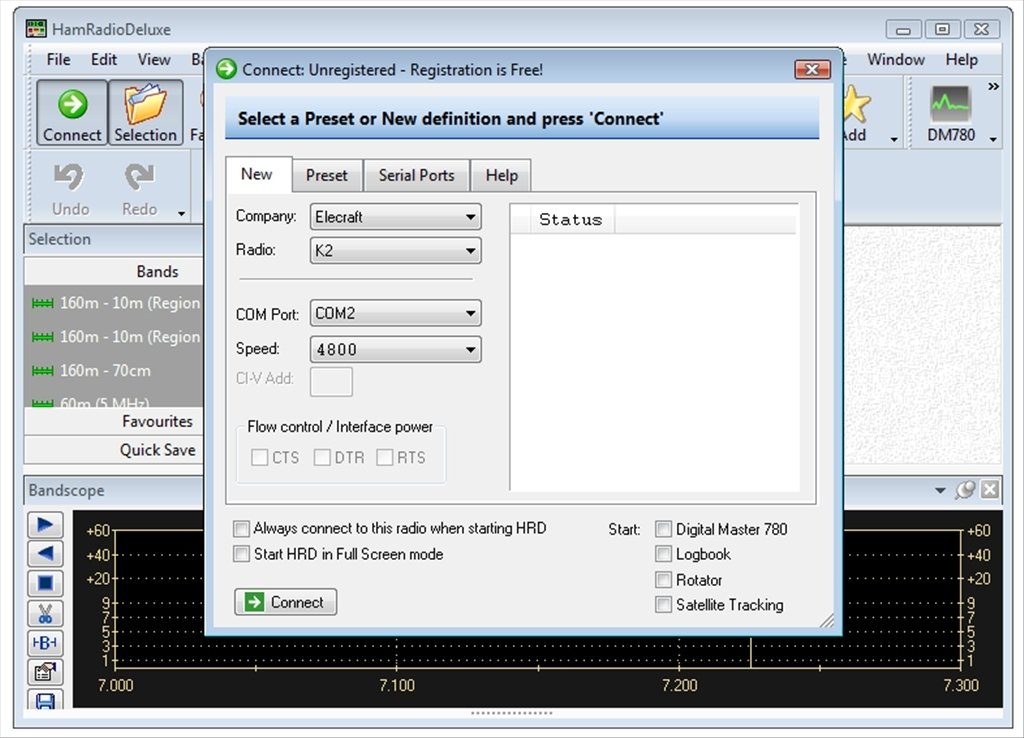This screenshot has width=1024, height=738.
Task: Open the File menu
Action: [x=58, y=59]
